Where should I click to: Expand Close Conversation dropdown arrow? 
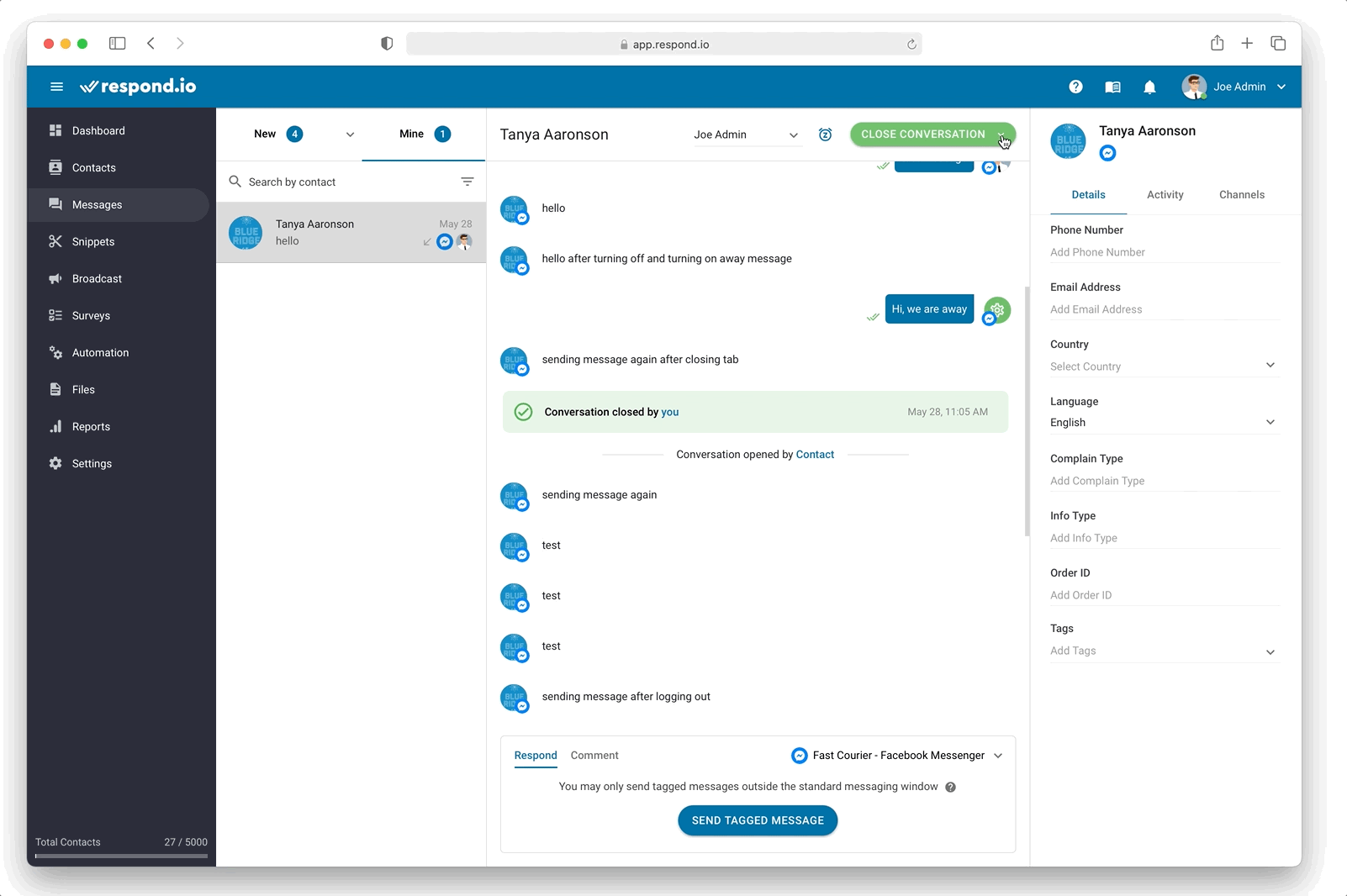(x=1001, y=134)
